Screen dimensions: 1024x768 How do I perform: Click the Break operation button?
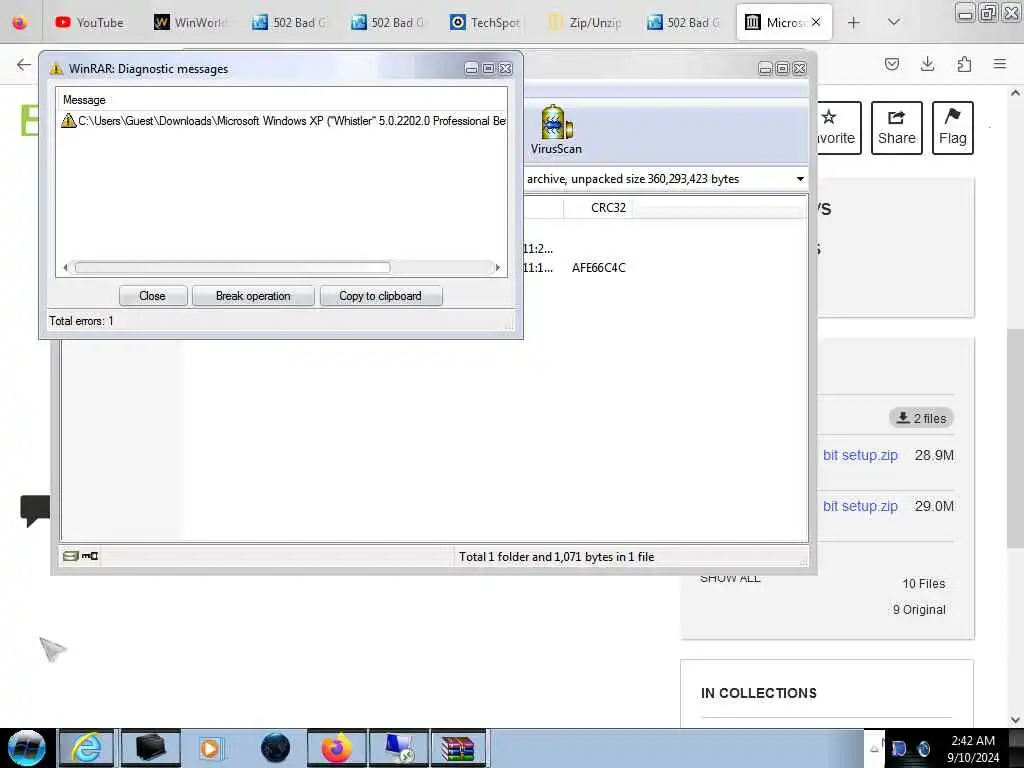click(253, 296)
